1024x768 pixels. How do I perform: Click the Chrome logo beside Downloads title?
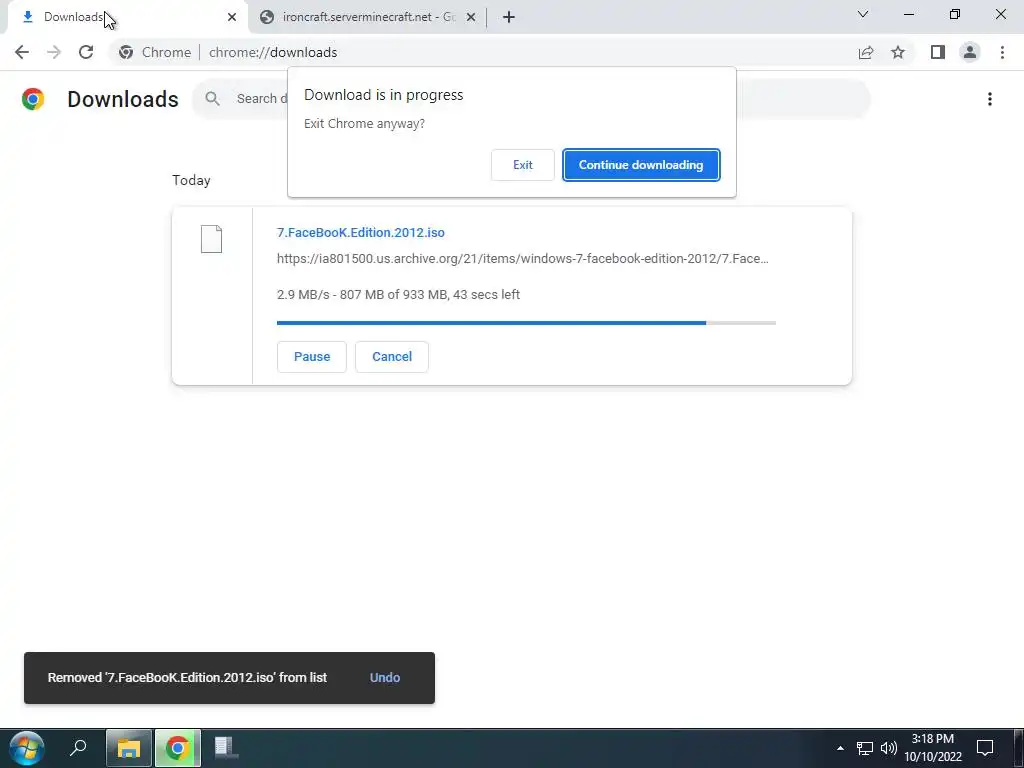pos(33,99)
